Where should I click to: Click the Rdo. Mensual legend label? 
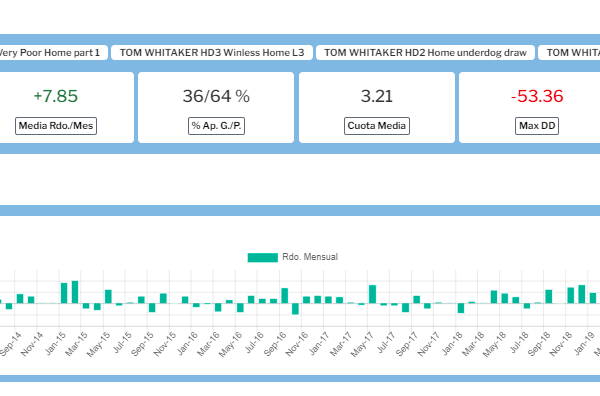click(x=310, y=257)
